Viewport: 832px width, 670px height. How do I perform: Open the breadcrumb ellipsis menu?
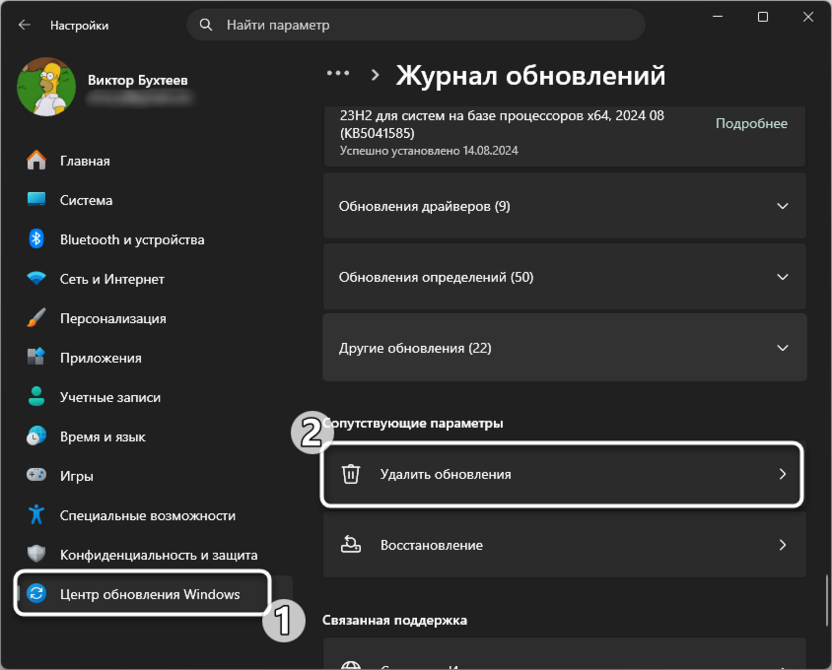pos(337,72)
